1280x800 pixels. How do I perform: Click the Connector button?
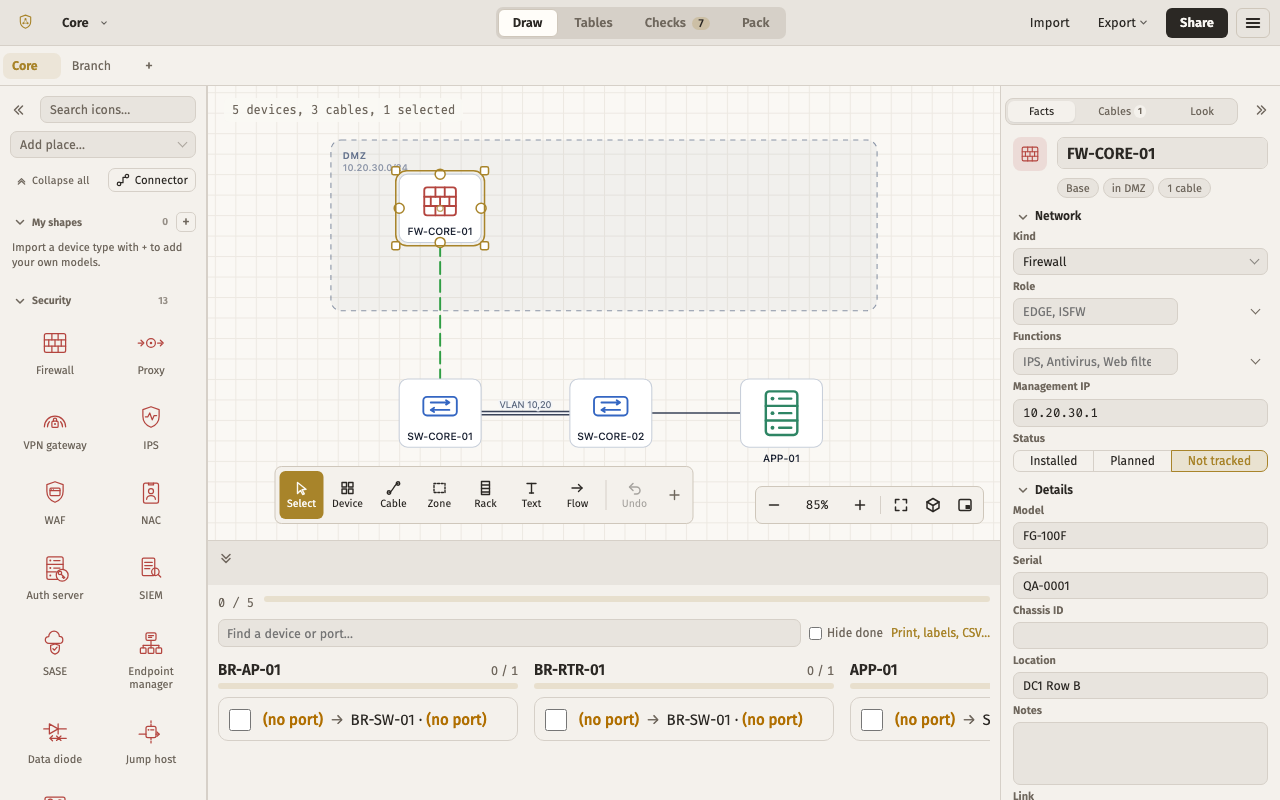[152, 180]
